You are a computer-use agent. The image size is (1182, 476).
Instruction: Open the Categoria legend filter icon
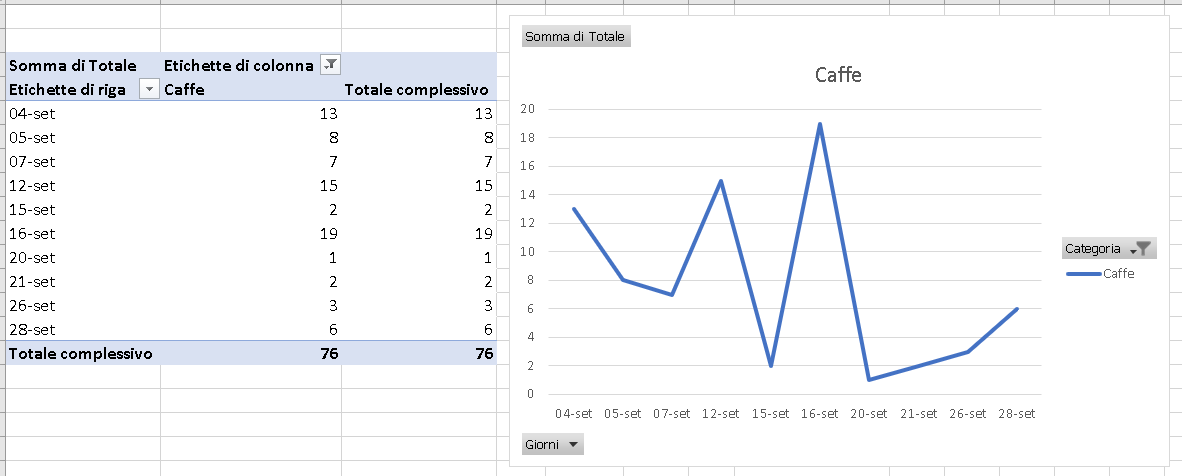(x=1143, y=248)
